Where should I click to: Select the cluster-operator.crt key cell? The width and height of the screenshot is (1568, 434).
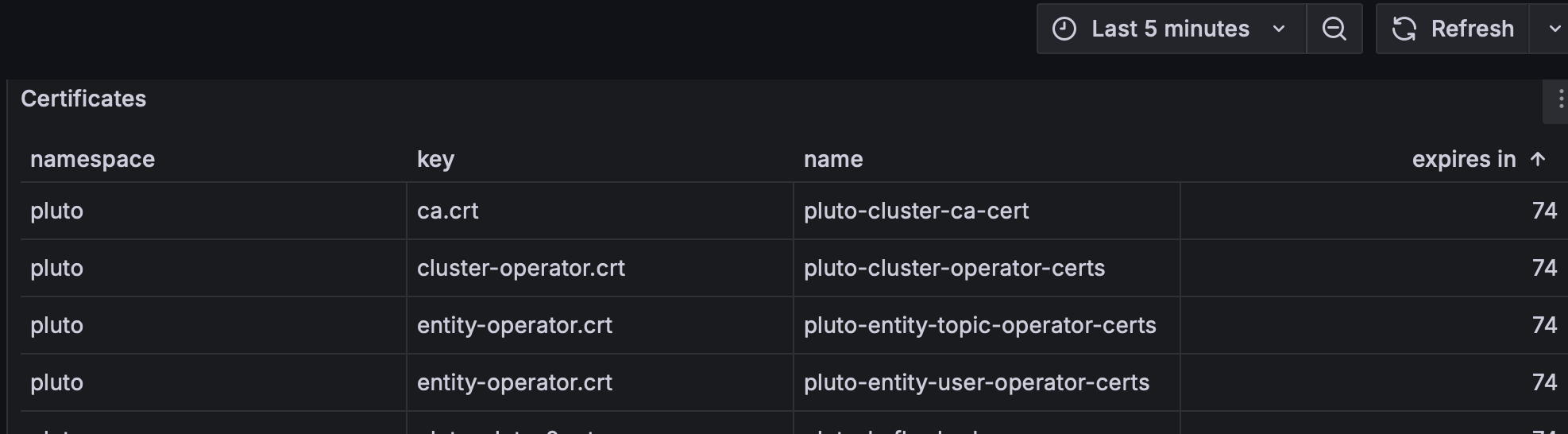pos(600,268)
